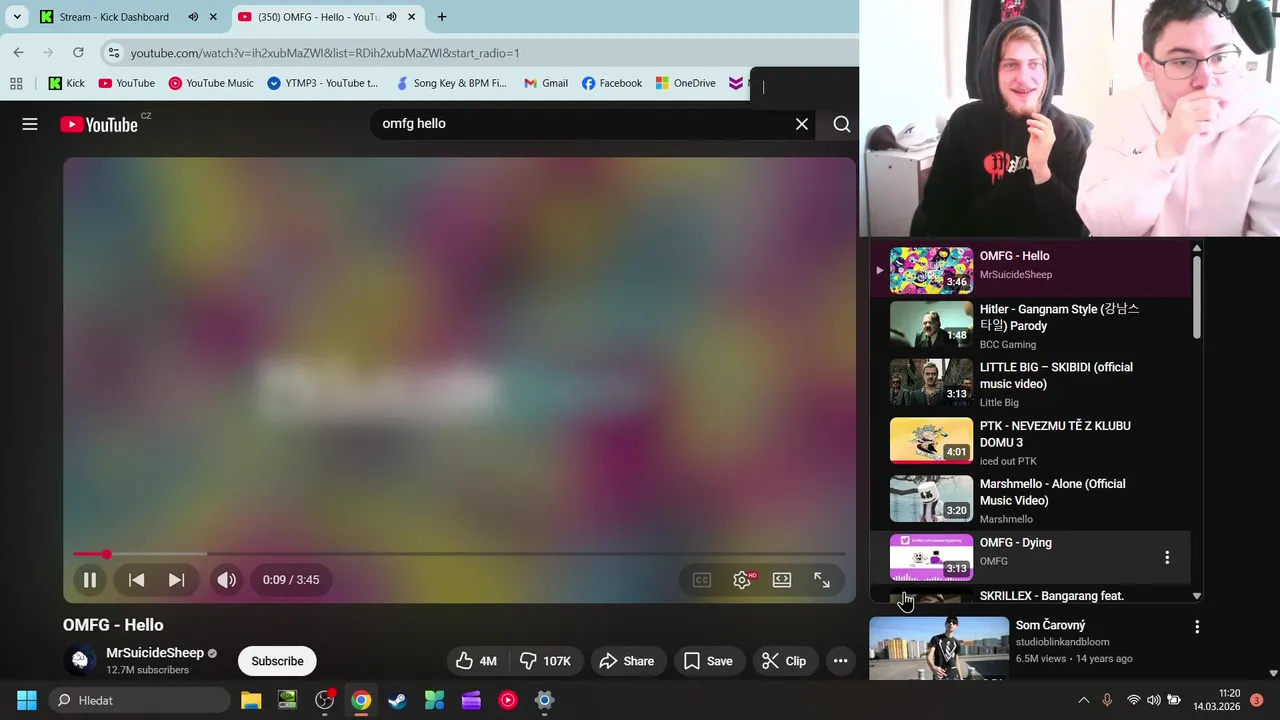Show hidden system tray icons
This screenshot has height=720, width=1280.
[1083, 700]
